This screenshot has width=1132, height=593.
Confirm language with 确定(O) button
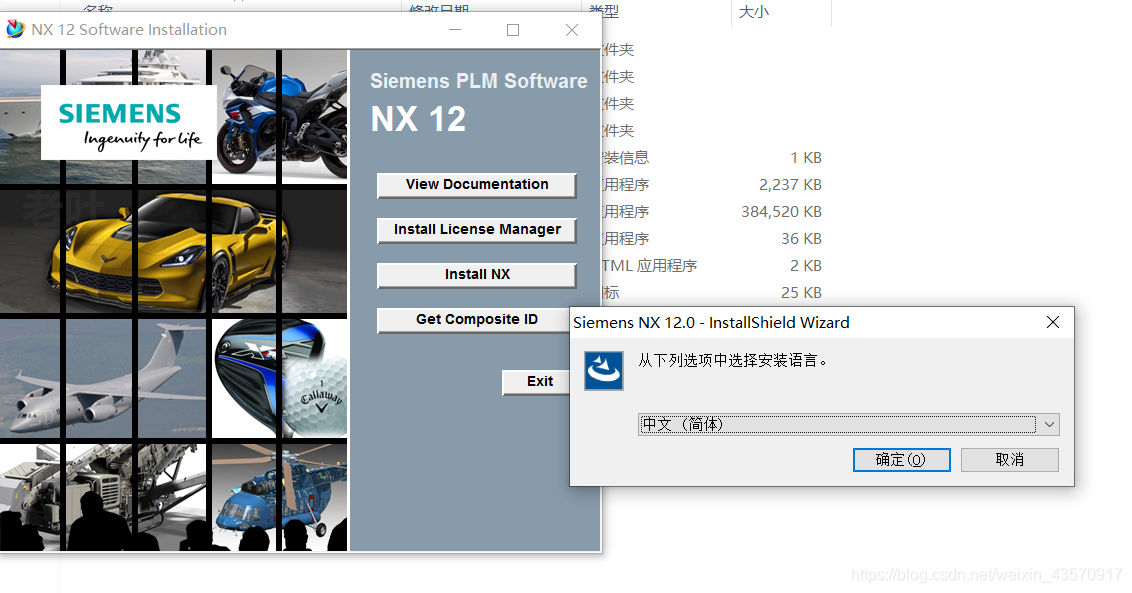pyautogui.click(x=901, y=460)
